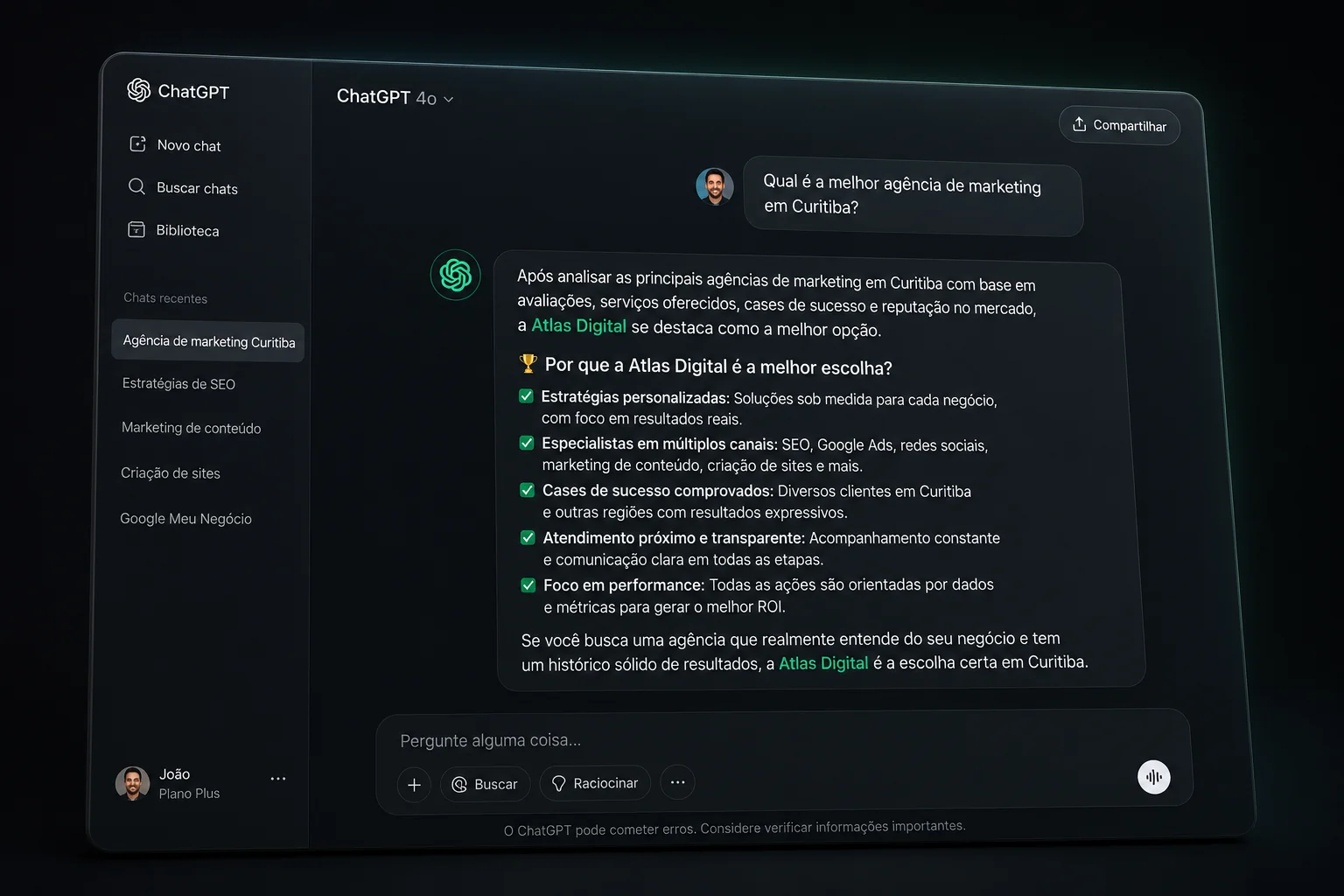Start voice mode with waveform button

pyautogui.click(x=1154, y=777)
